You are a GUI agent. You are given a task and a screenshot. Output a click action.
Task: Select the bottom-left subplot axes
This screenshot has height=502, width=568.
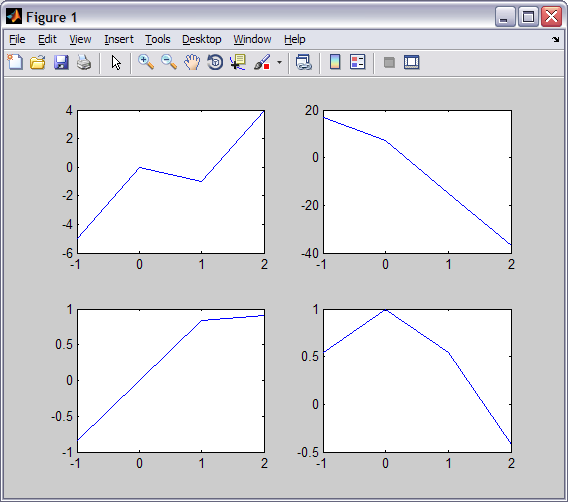pos(171,381)
